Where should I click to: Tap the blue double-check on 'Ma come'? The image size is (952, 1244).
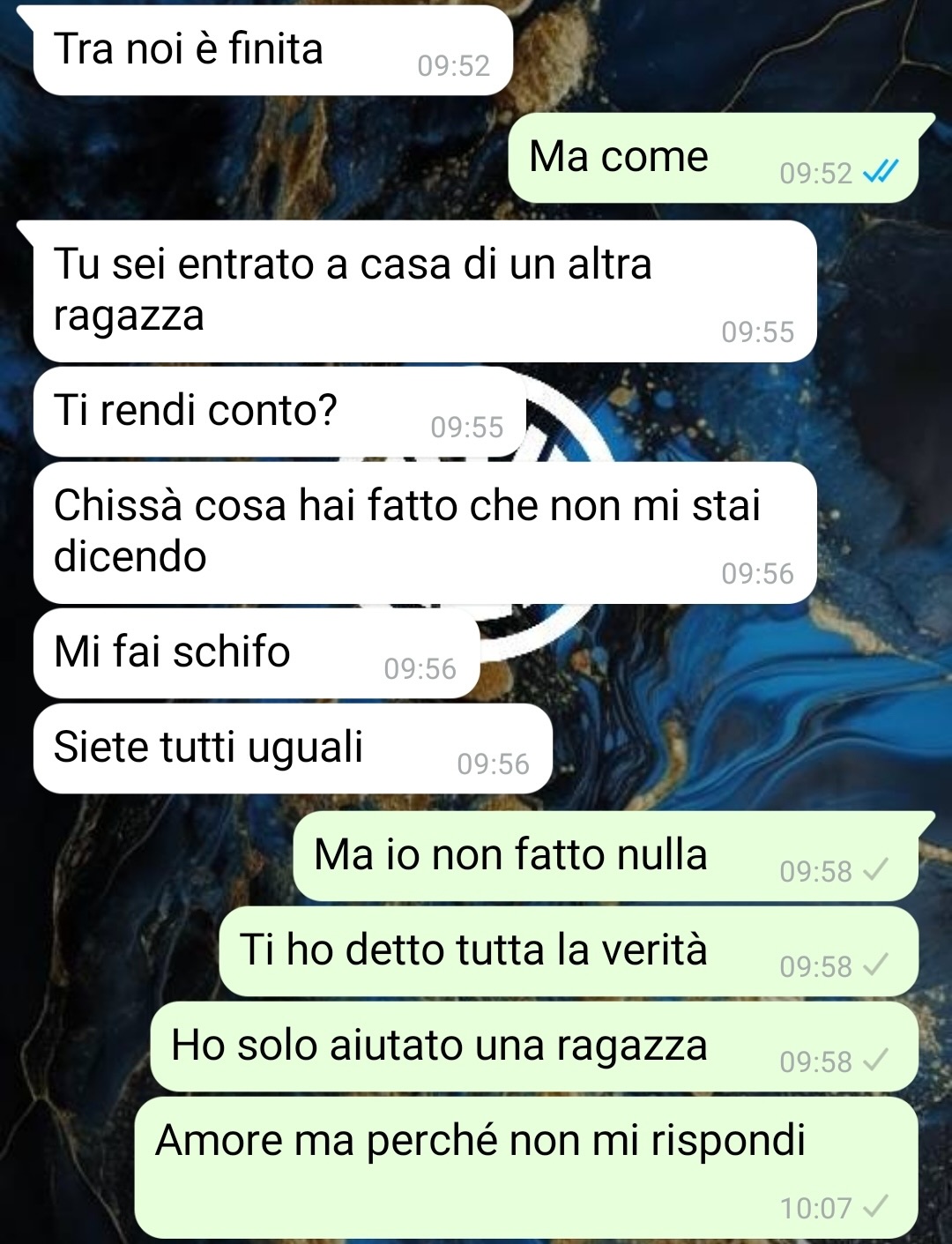click(x=880, y=172)
